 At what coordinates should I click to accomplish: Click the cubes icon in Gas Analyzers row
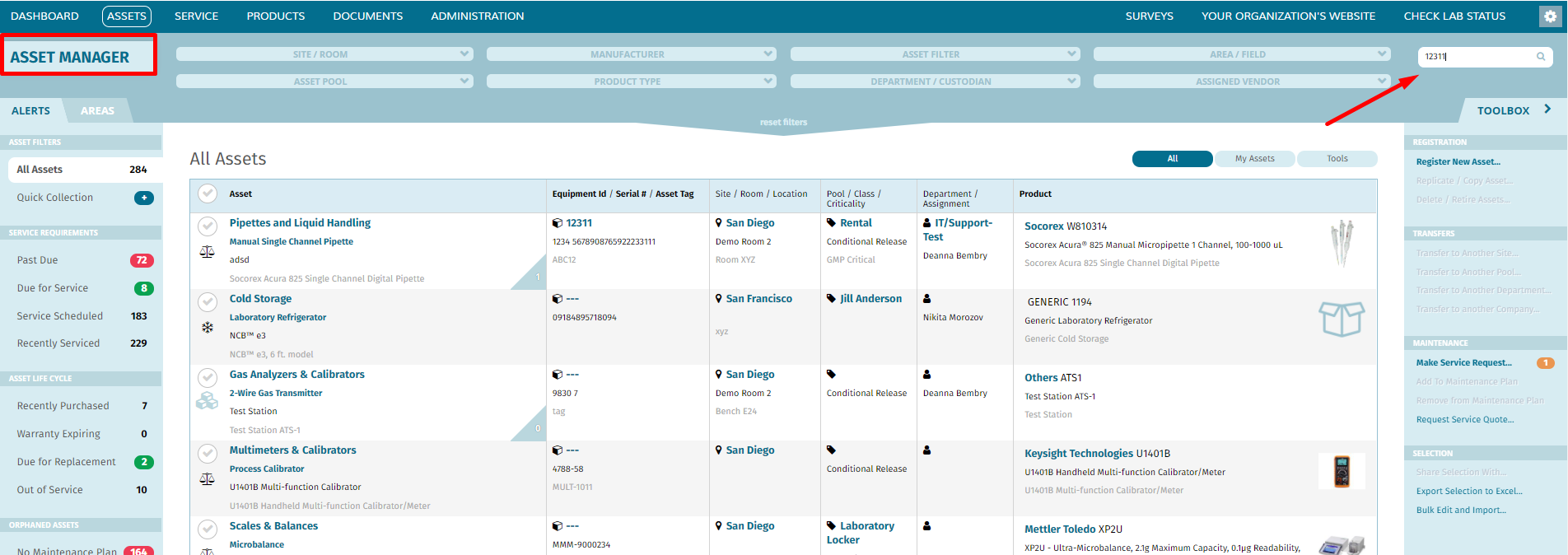207,401
